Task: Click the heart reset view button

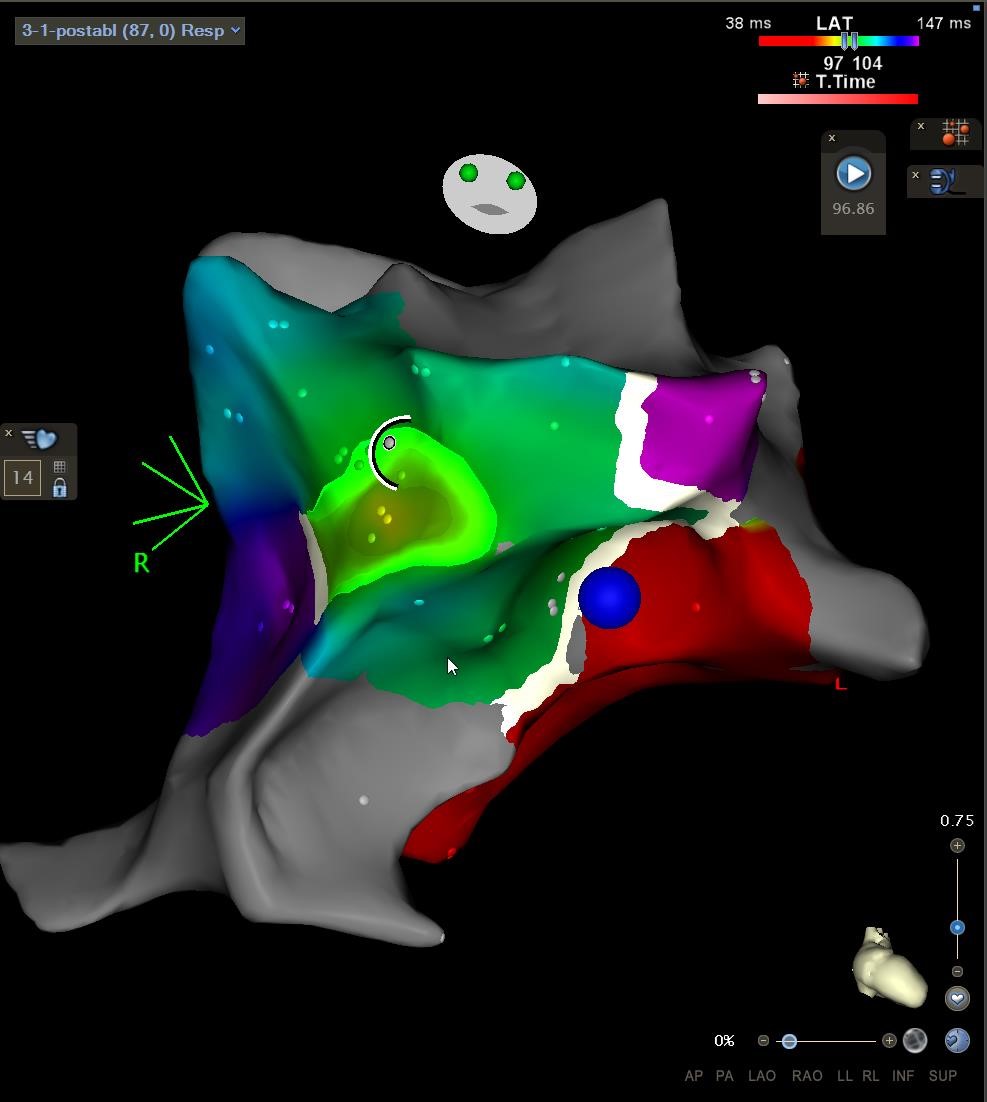Action: click(957, 998)
